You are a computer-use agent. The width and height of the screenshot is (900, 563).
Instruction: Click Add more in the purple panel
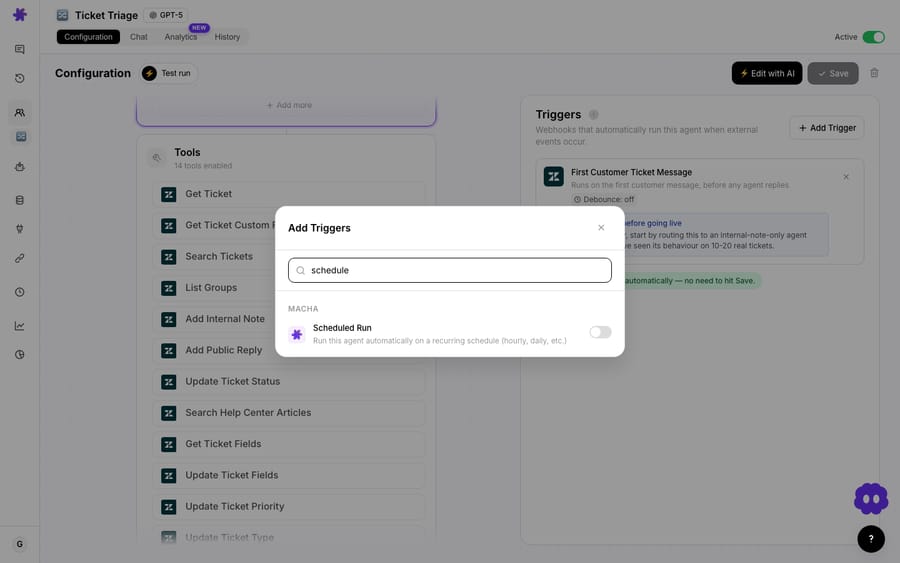click(289, 105)
